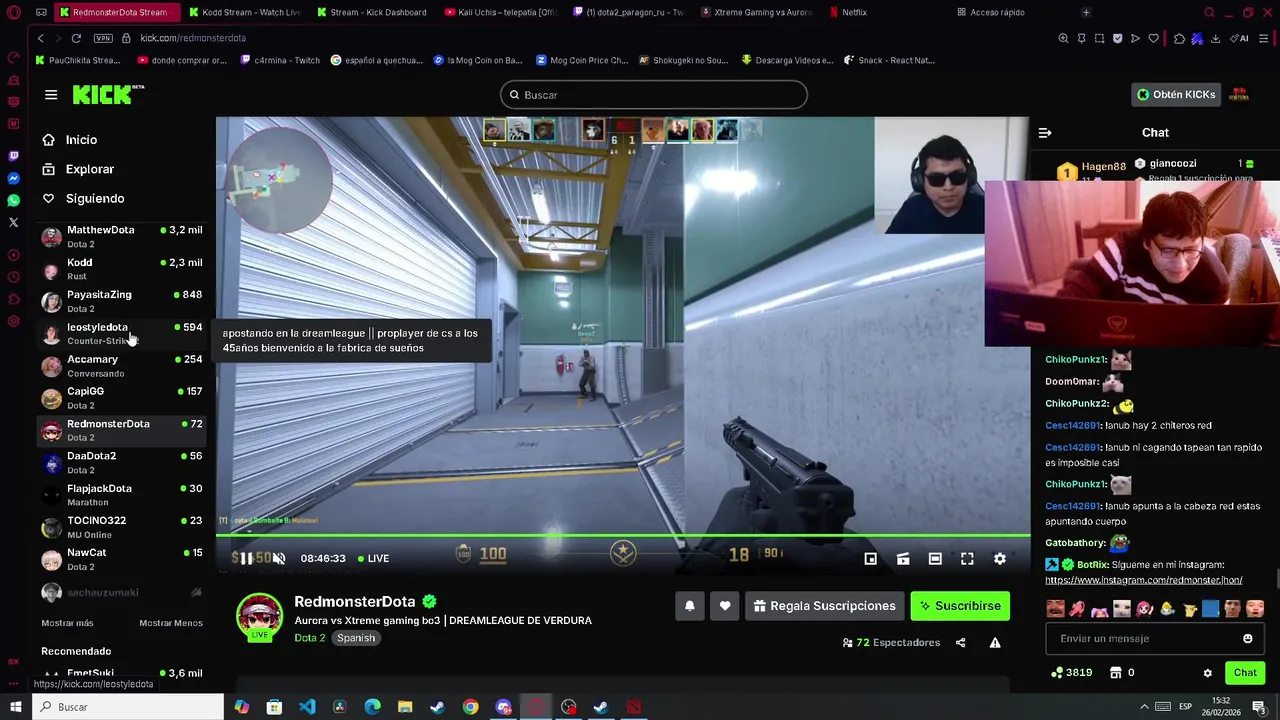Expand list with Mostrar más
This screenshot has width=1280, height=720.
click(x=67, y=623)
